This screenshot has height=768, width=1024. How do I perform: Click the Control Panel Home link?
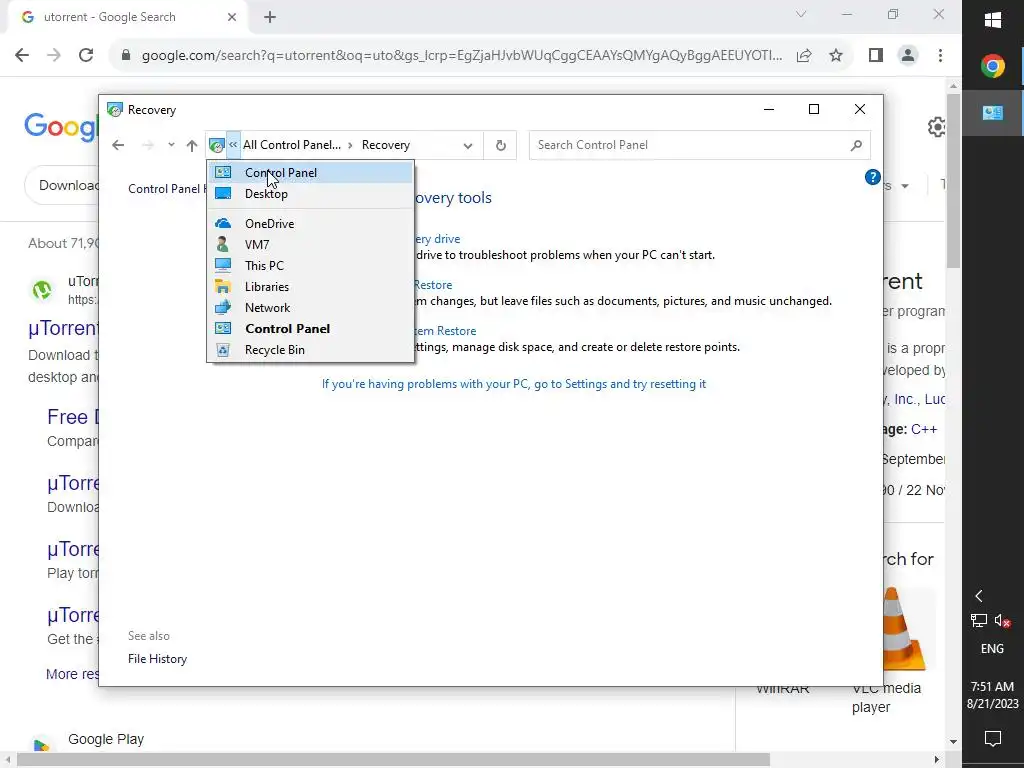[x=167, y=189]
